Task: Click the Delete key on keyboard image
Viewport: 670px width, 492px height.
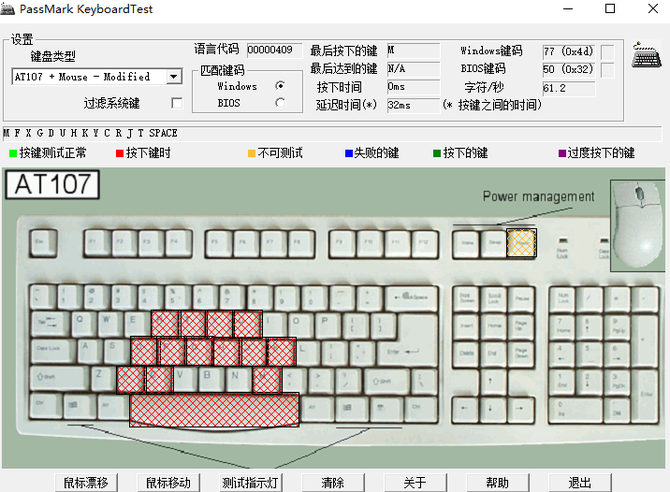Action: [466, 353]
